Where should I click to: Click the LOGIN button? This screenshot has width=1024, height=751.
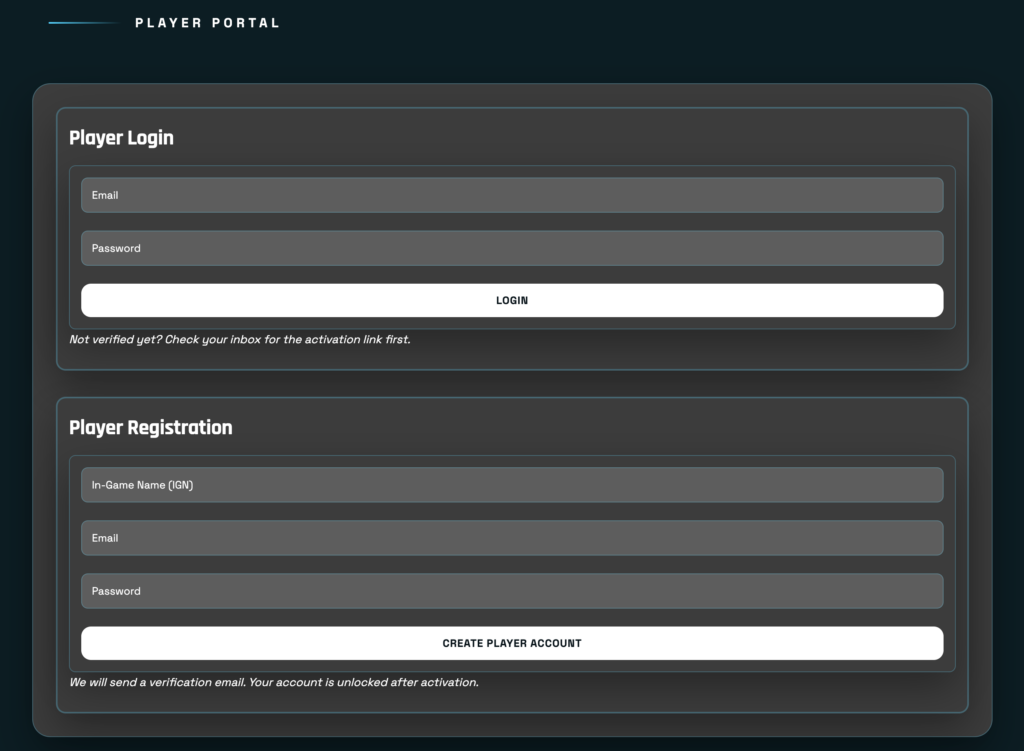pyautogui.click(x=512, y=300)
